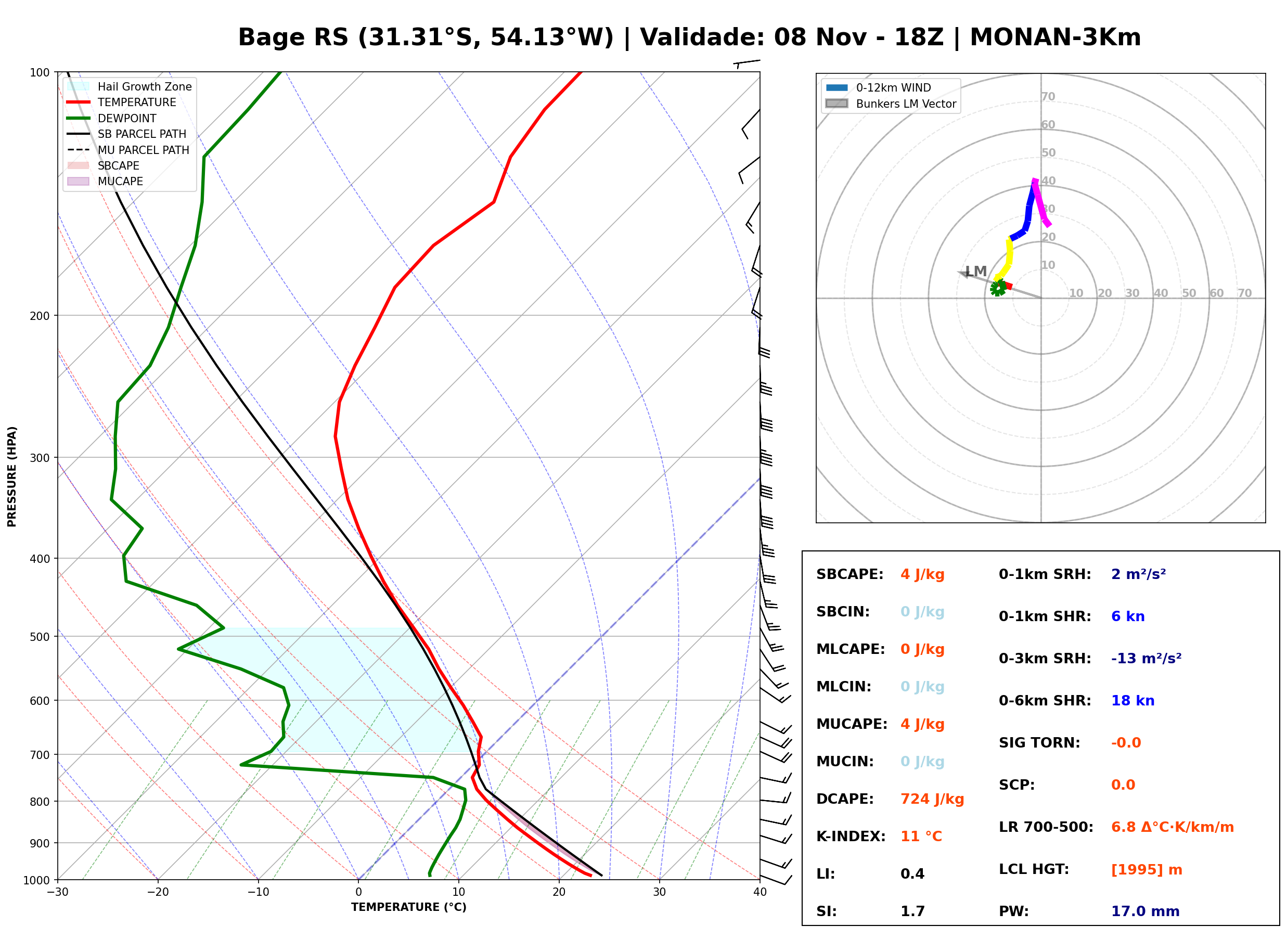Click the chart title Bage RS
The width and height of the screenshot is (1287, 952).
293,37
